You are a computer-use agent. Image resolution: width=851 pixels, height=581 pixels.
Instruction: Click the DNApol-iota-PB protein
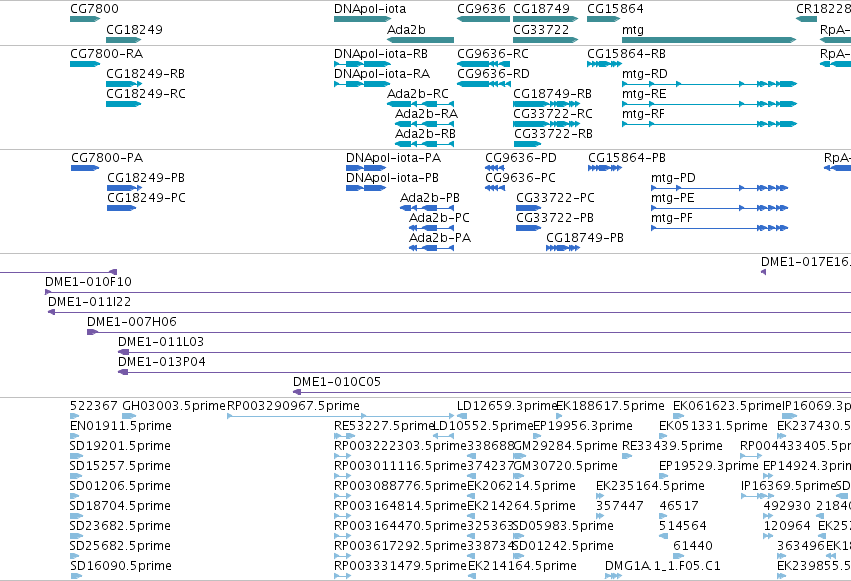pos(366,188)
